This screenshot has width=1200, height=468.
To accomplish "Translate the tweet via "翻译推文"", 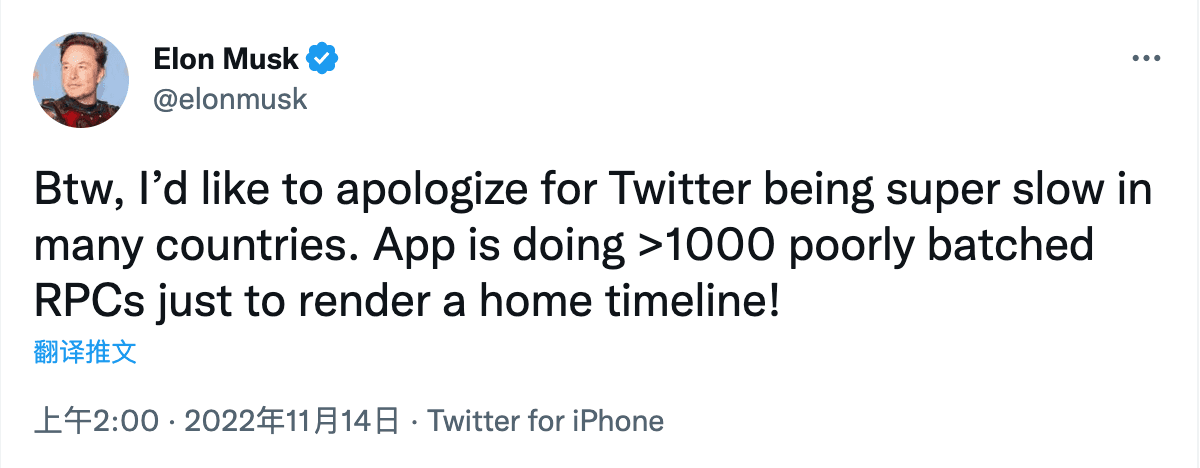I will pos(85,352).
